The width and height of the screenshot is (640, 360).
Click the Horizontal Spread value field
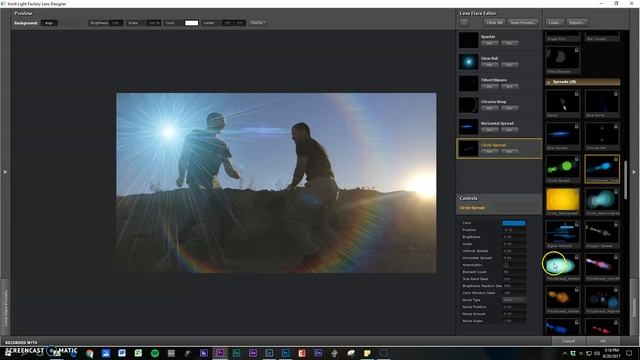tap(514, 258)
